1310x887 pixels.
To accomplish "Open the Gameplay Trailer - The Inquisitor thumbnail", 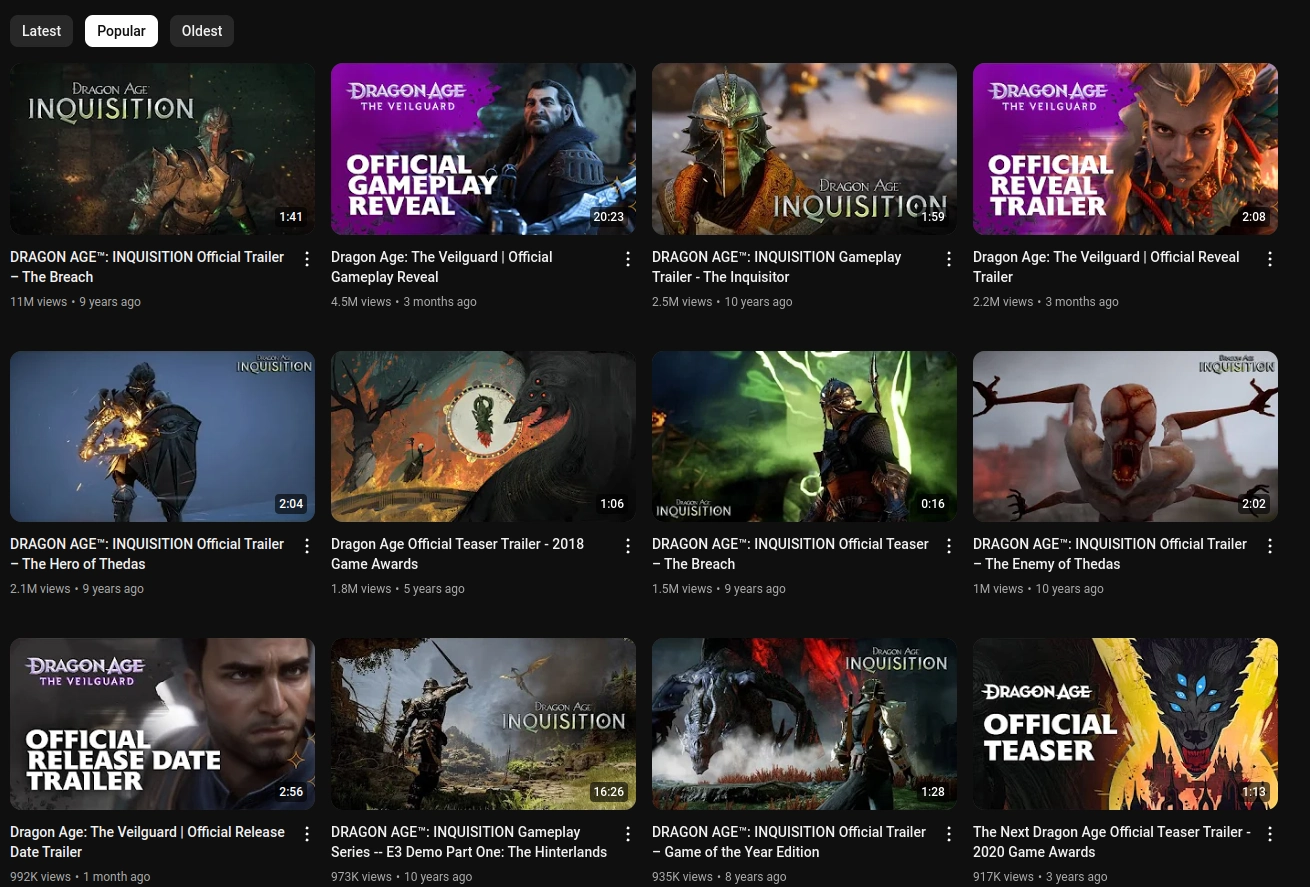I will point(804,149).
